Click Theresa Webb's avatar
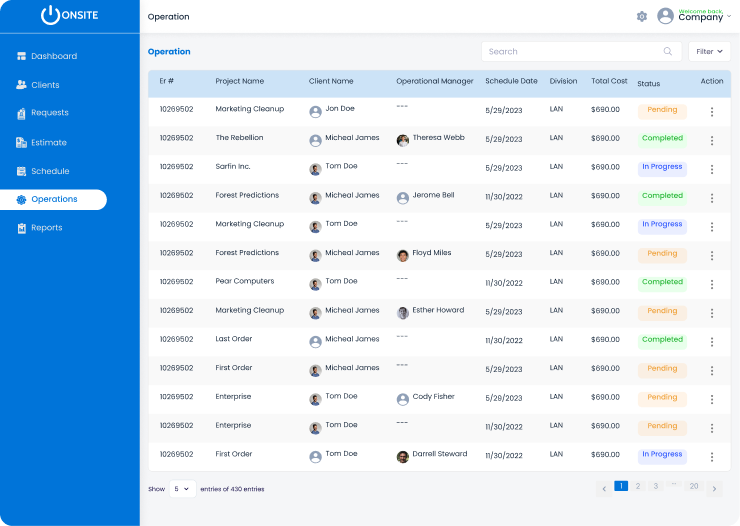740x526 pixels. point(403,140)
